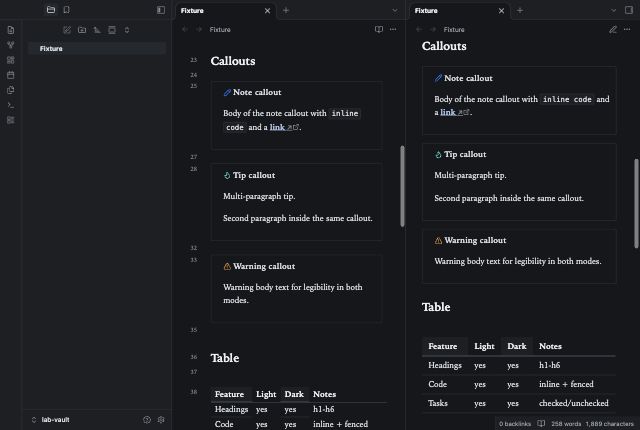Collapse the left sidebar

tap(161, 10)
